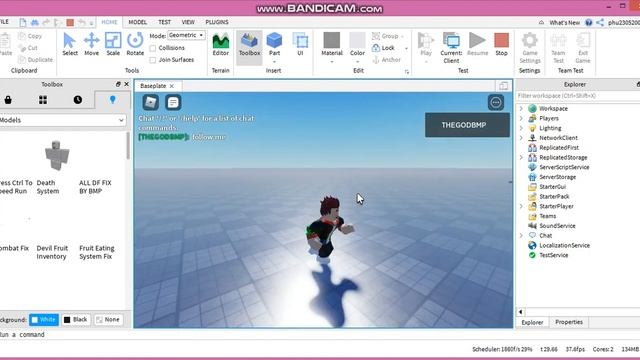Click the Filter workspace search field

(x=578, y=96)
